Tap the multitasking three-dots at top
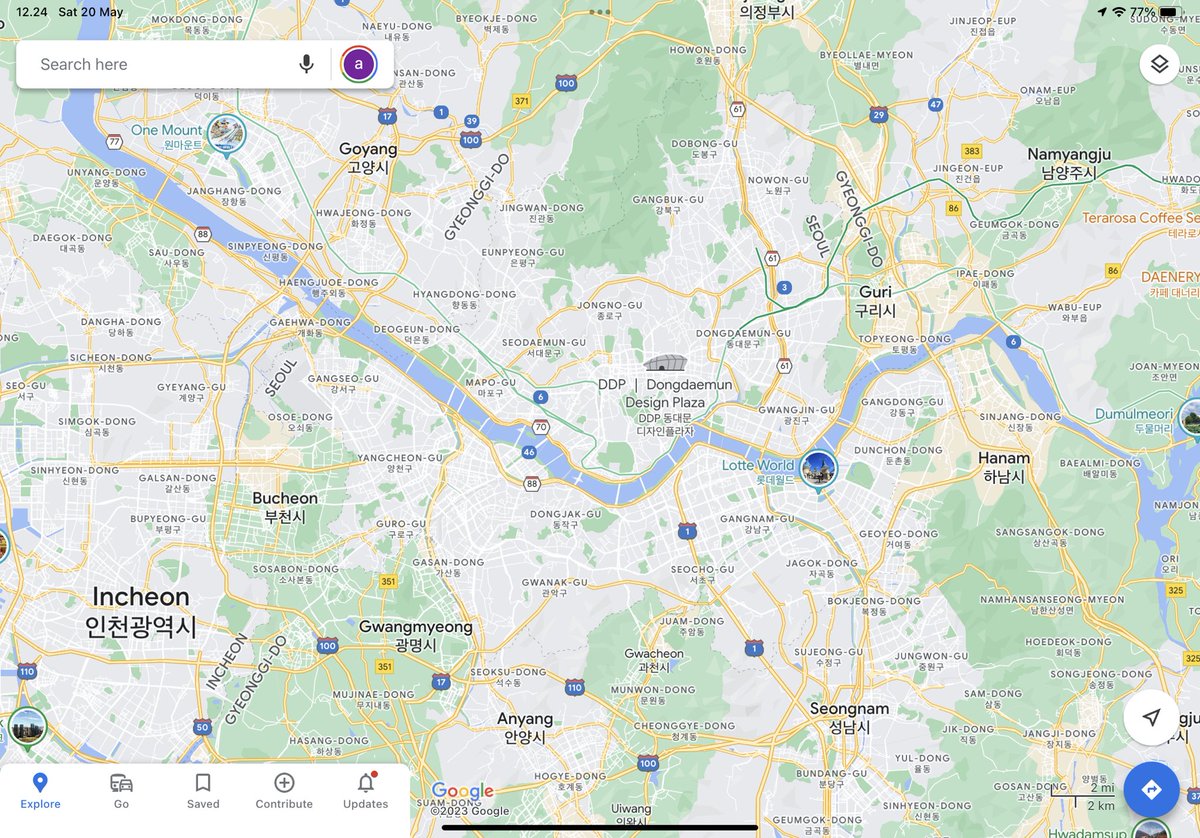The width and height of the screenshot is (1200, 838). click(x=600, y=12)
